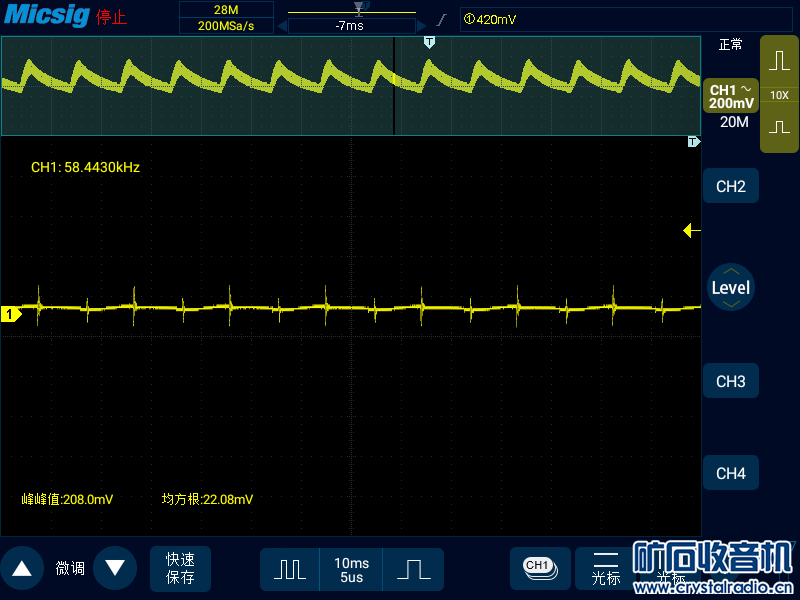Viewport: 800px width, 600px height.
Task: Increase vertical scale with the tall pulse icon
Action: click(779, 60)
